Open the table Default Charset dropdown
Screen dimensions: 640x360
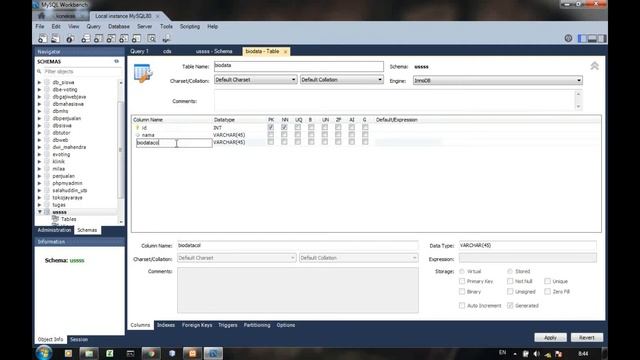[256, 80]
